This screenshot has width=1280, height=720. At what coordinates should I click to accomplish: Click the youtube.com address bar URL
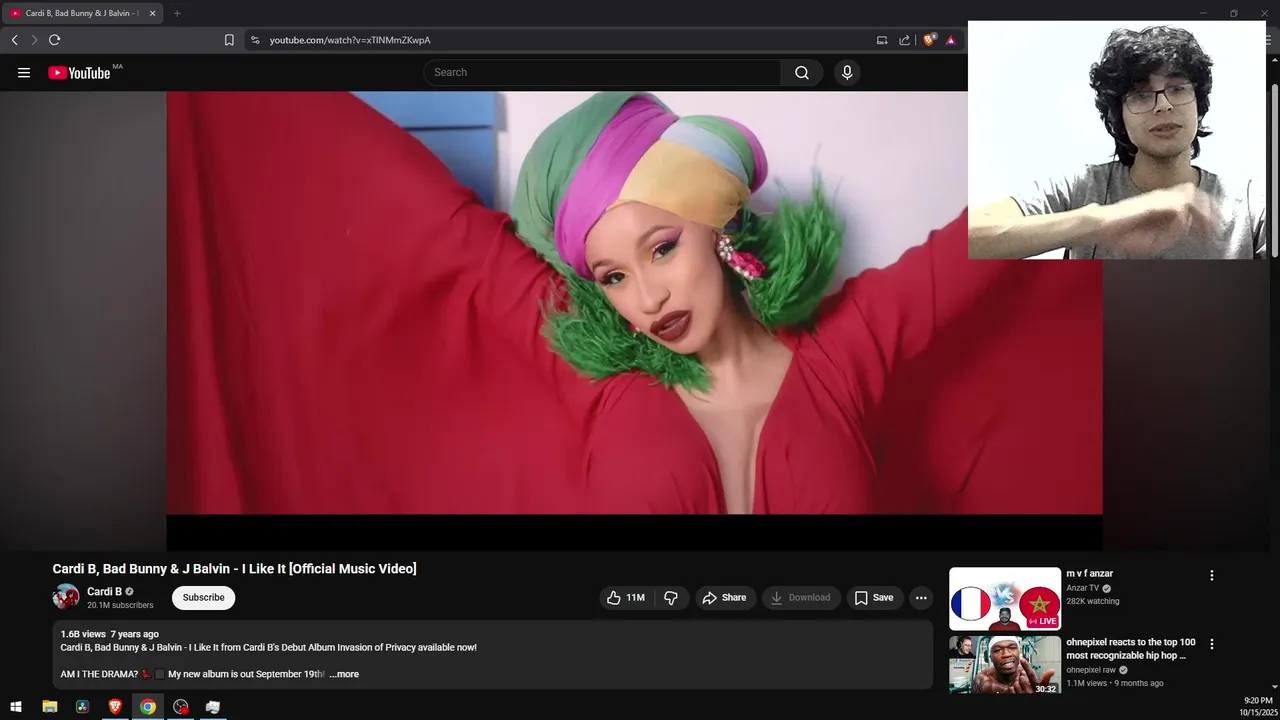[350, 40]
